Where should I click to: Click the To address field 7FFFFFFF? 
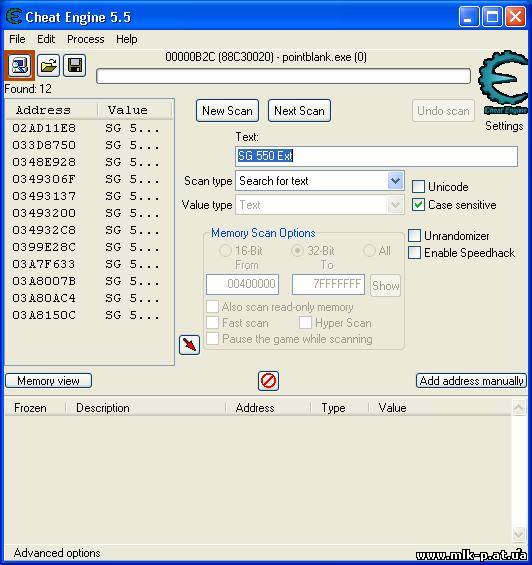pyautogui.click(x=328, y=284)
